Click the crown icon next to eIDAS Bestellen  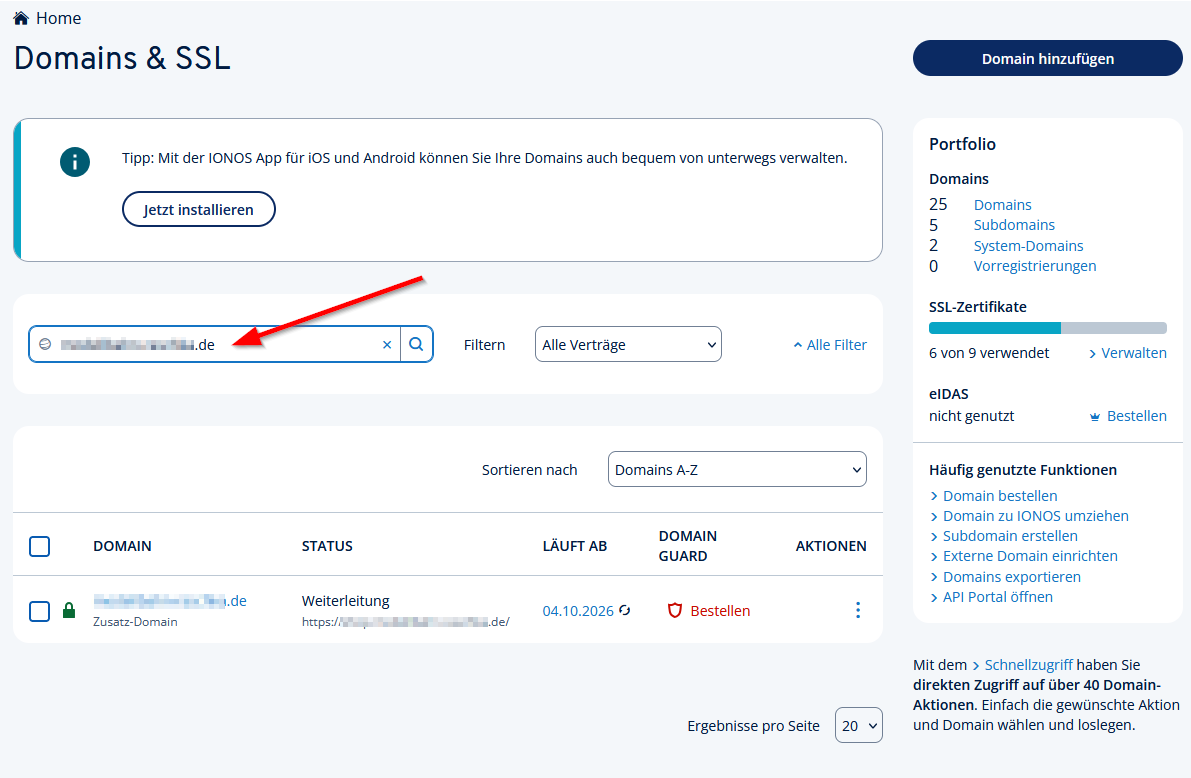point(1095,416)
